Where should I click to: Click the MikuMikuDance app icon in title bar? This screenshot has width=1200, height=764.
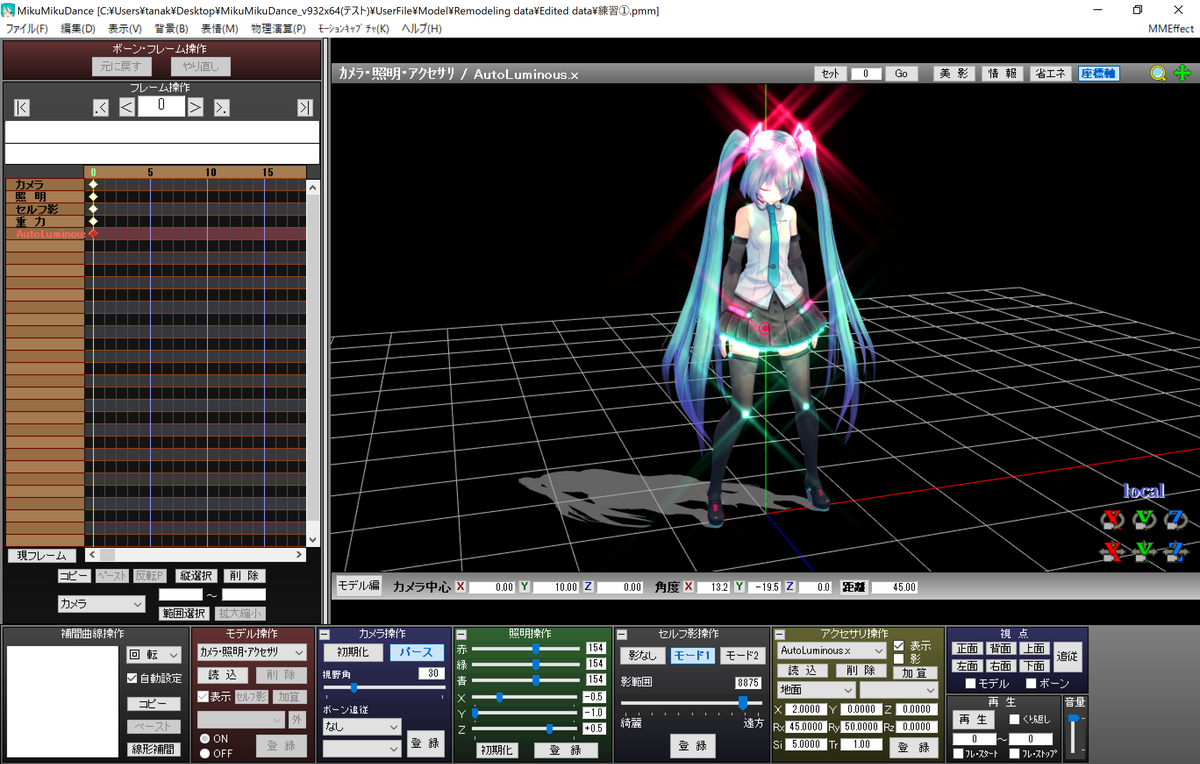8,9
